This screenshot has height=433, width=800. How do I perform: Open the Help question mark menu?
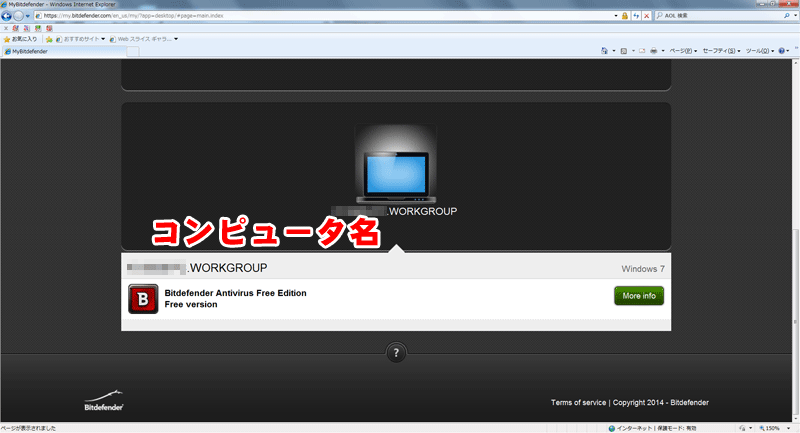click(784, 51)
